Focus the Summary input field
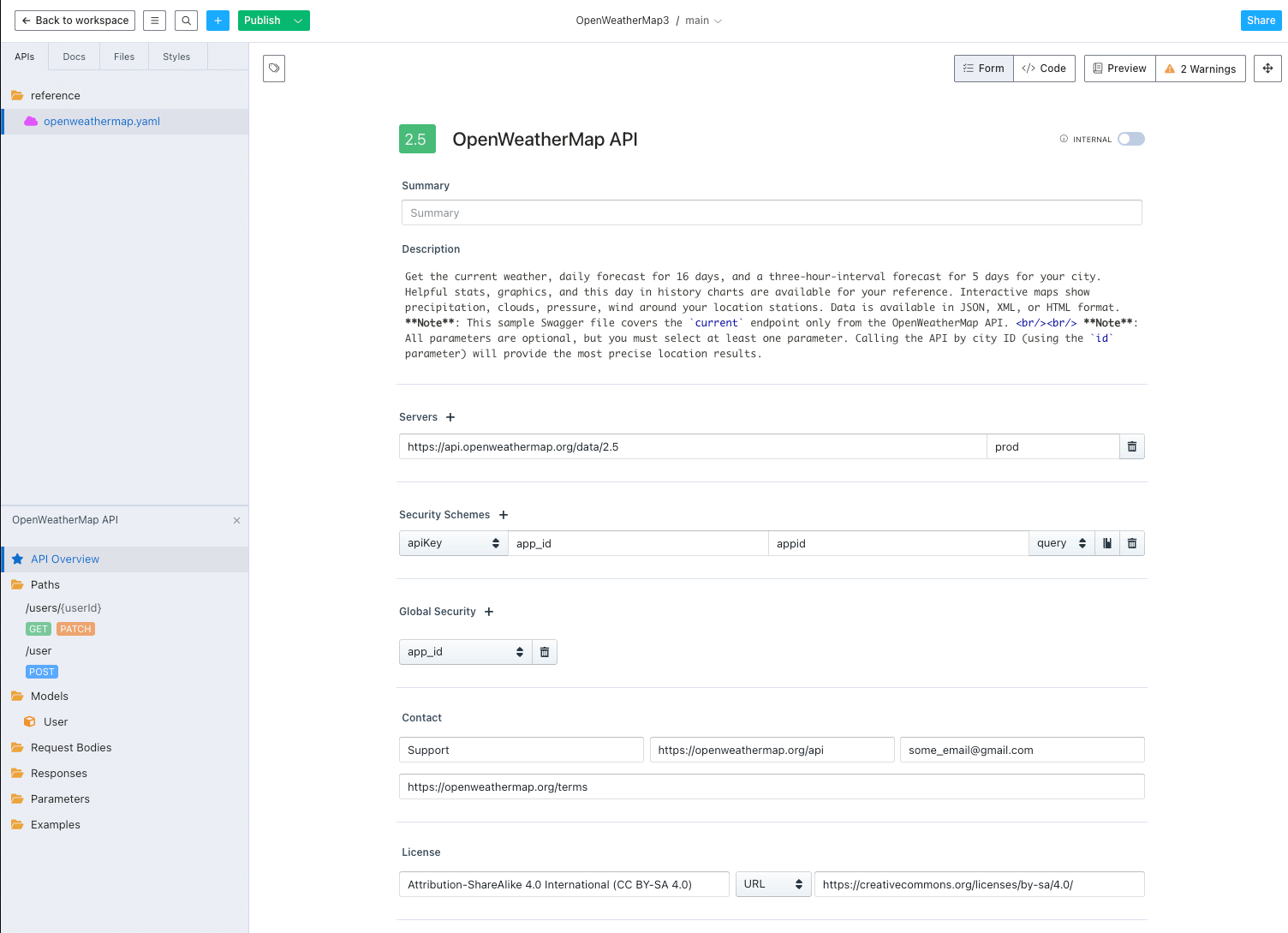Viewport: 1288px width, 933px height. (772, 212)
